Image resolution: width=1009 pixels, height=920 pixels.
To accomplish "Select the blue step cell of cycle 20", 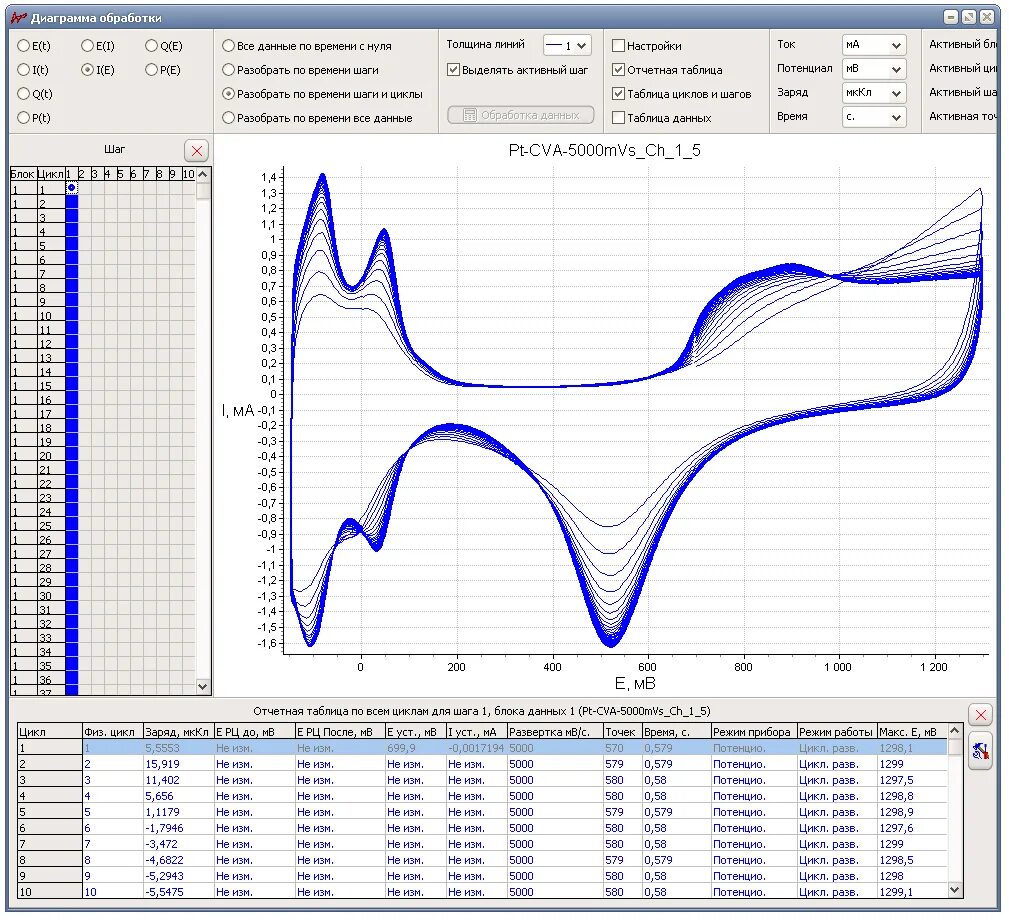I will click(x=71, y=455).
